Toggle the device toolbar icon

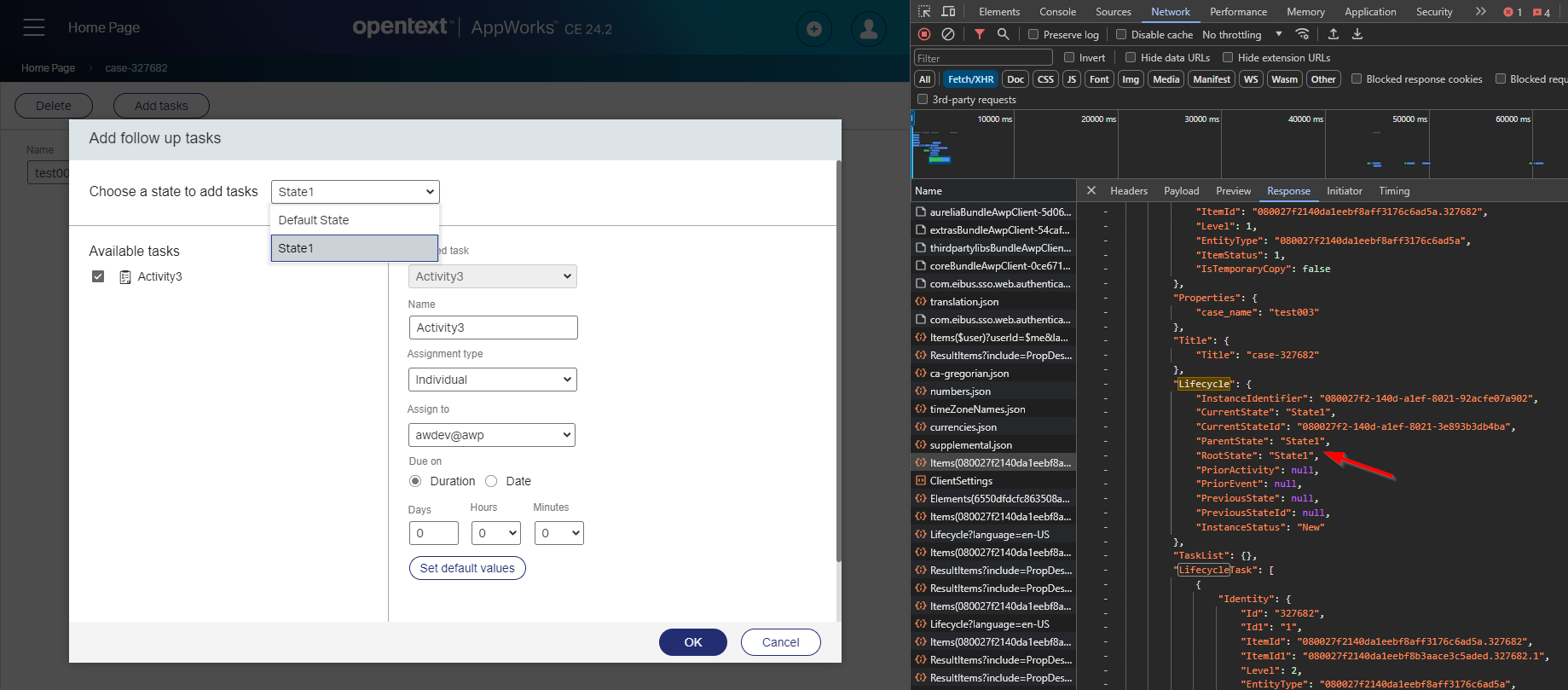[x=948, y=12]
